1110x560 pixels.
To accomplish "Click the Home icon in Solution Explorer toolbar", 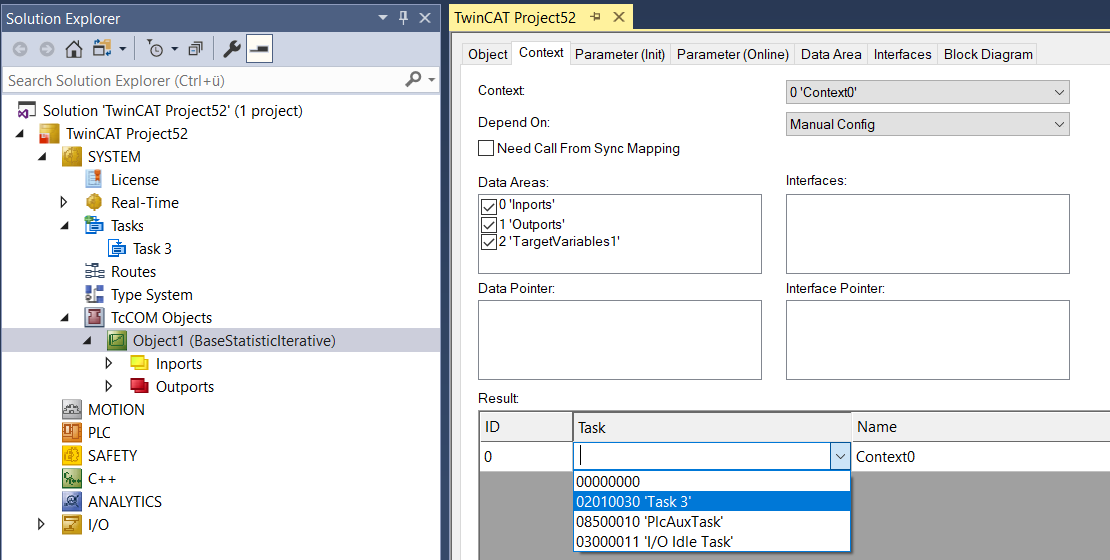I will 74,49.
